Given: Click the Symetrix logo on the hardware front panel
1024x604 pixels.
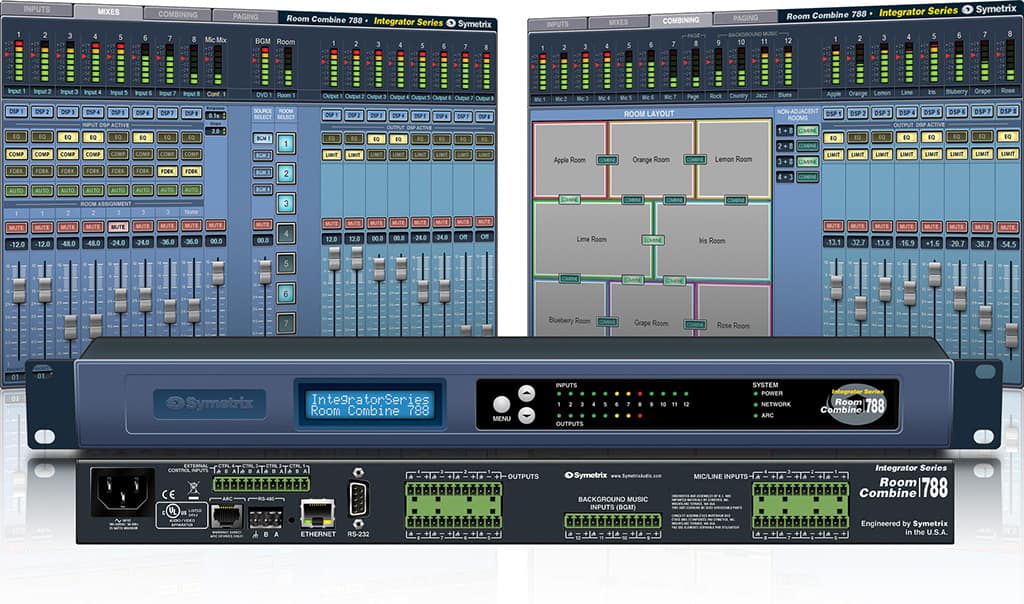Looking at the screenshot, I should (210, 404).
